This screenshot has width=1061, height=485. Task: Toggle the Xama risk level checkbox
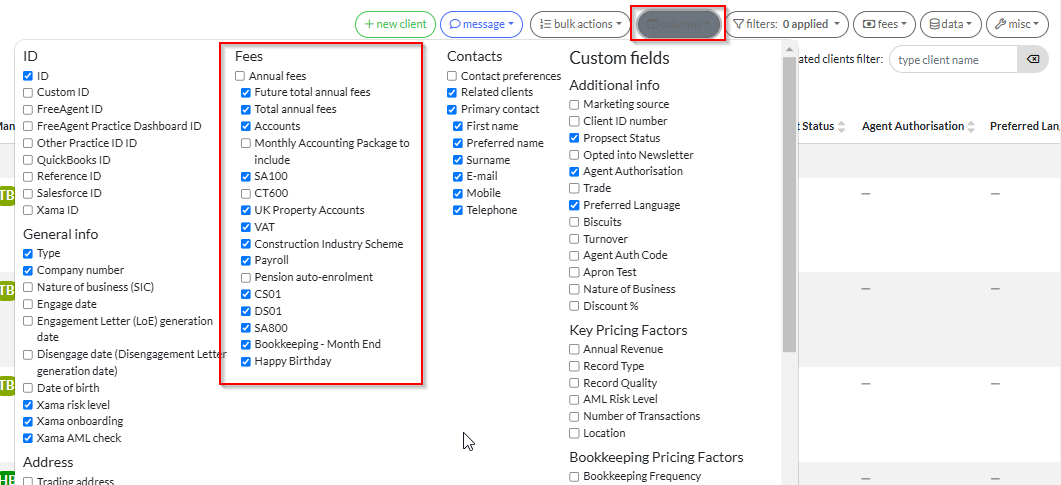tap(28, 405)
